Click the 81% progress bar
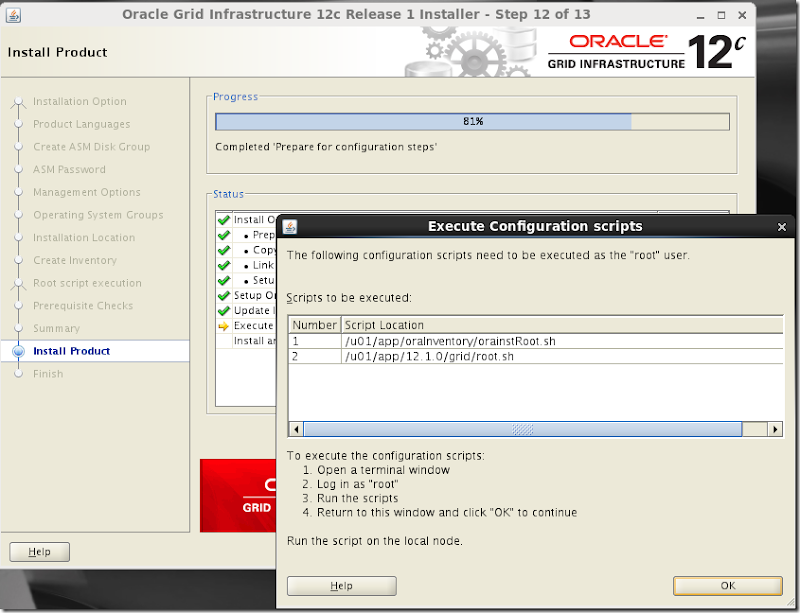The height and width of the screenshot is (613, 800). point(472,121)
